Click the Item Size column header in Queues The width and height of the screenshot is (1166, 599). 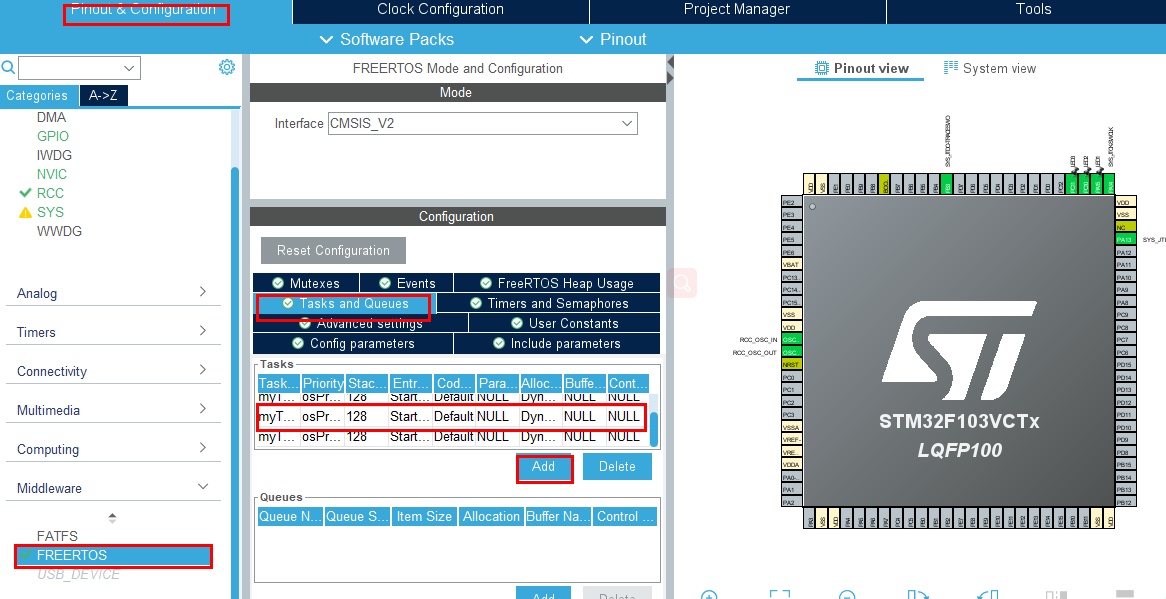[x=424, y=517]
